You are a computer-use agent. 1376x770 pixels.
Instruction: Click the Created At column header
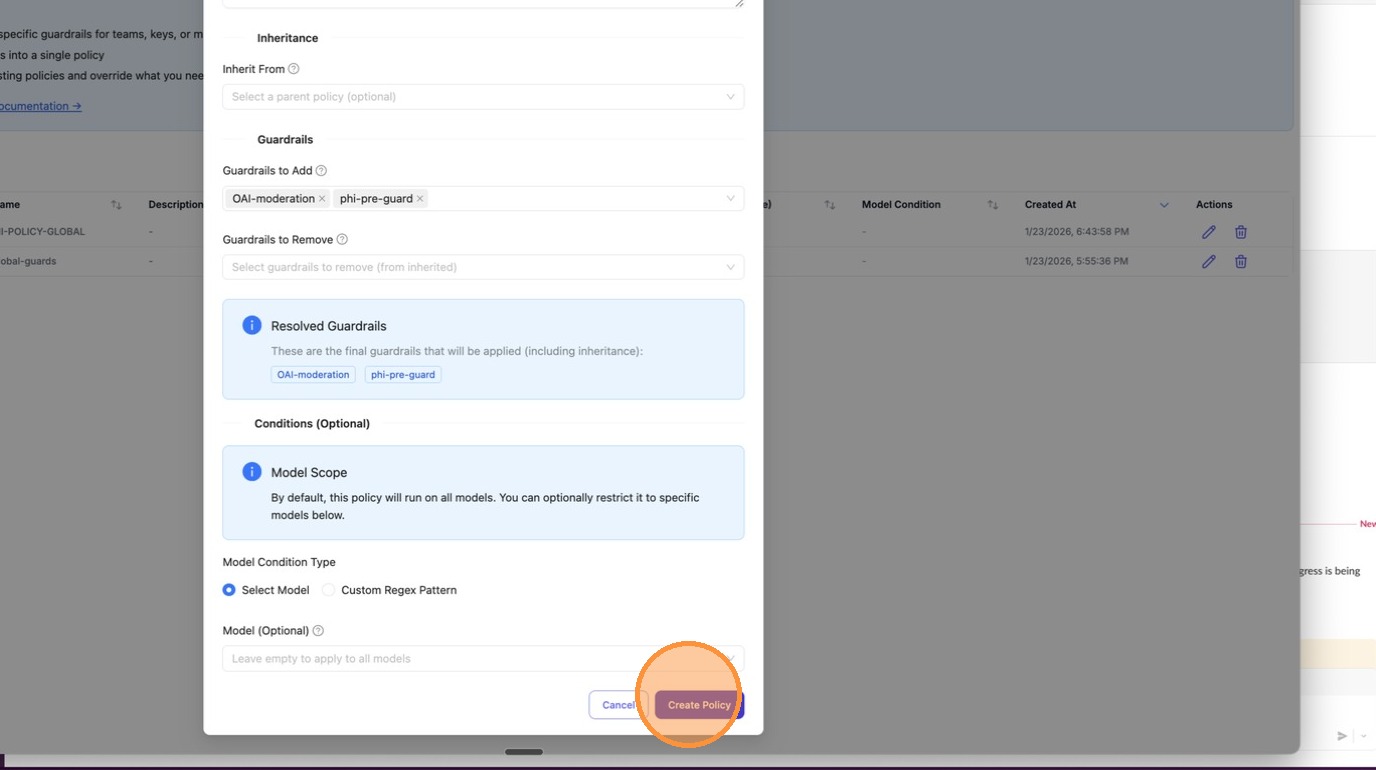pyautogui.click(x=1050, y=205)
